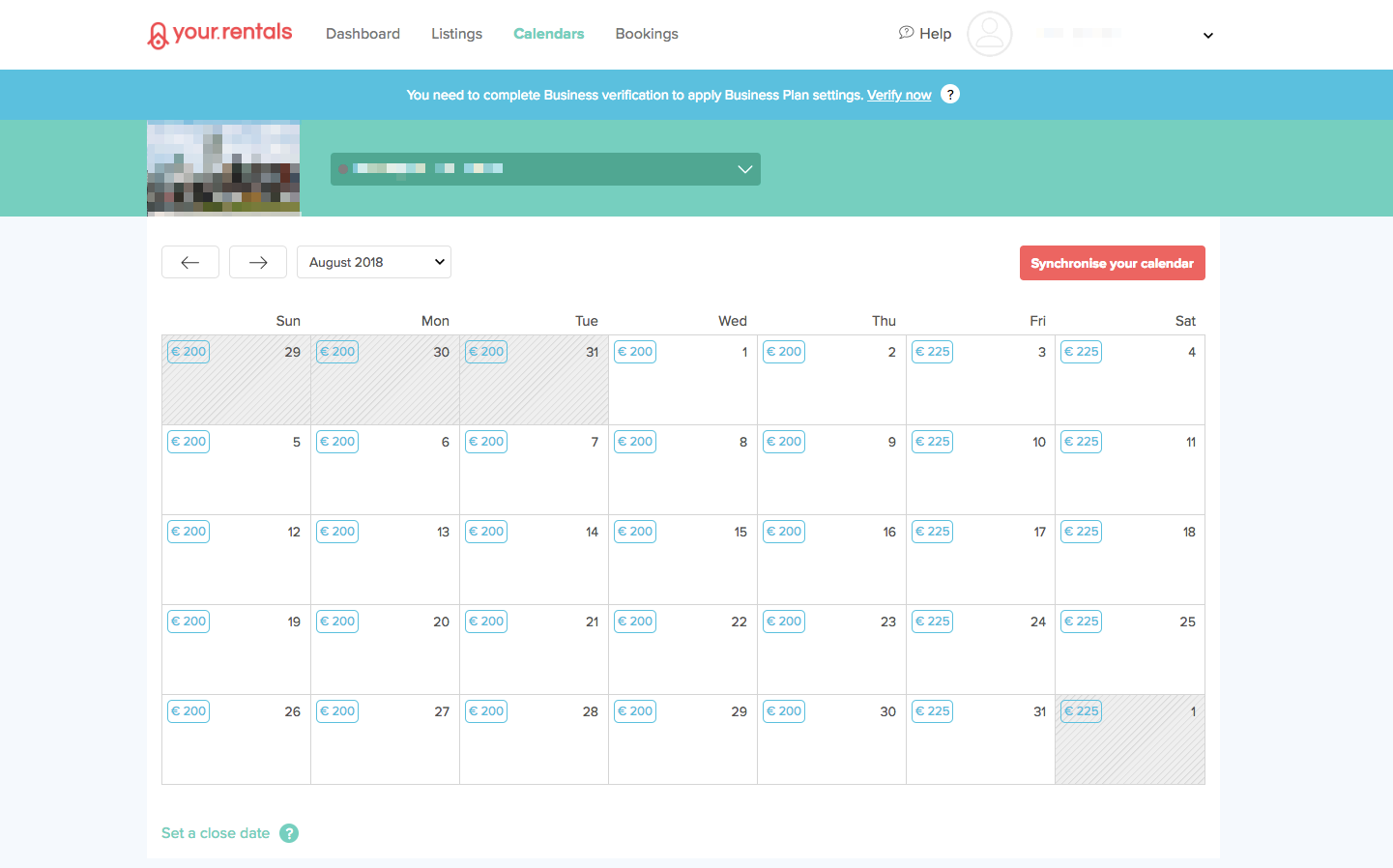This screenshot has width=1393, height=868.
Task: Click the greyed-out September 1 cell
Action: [1130, 739]
